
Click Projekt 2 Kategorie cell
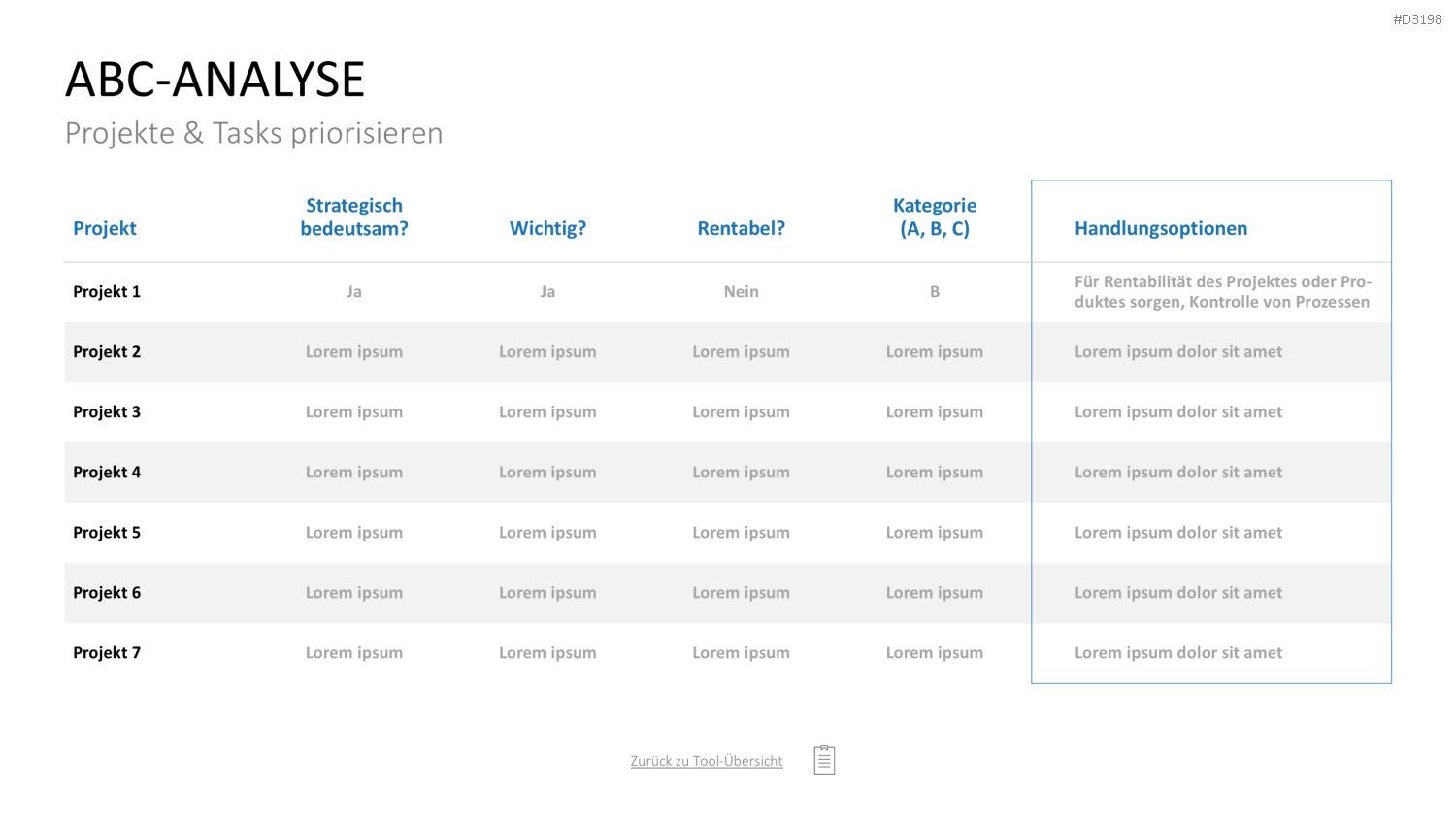[x=935, y=351]
